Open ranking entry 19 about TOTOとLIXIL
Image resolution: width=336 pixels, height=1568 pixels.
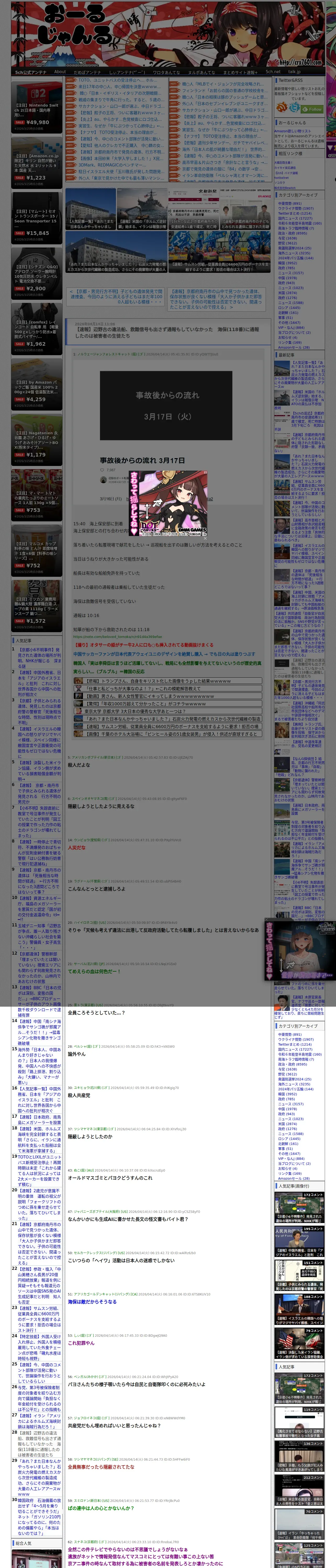pyautogui.click(x=39, y=1170)
